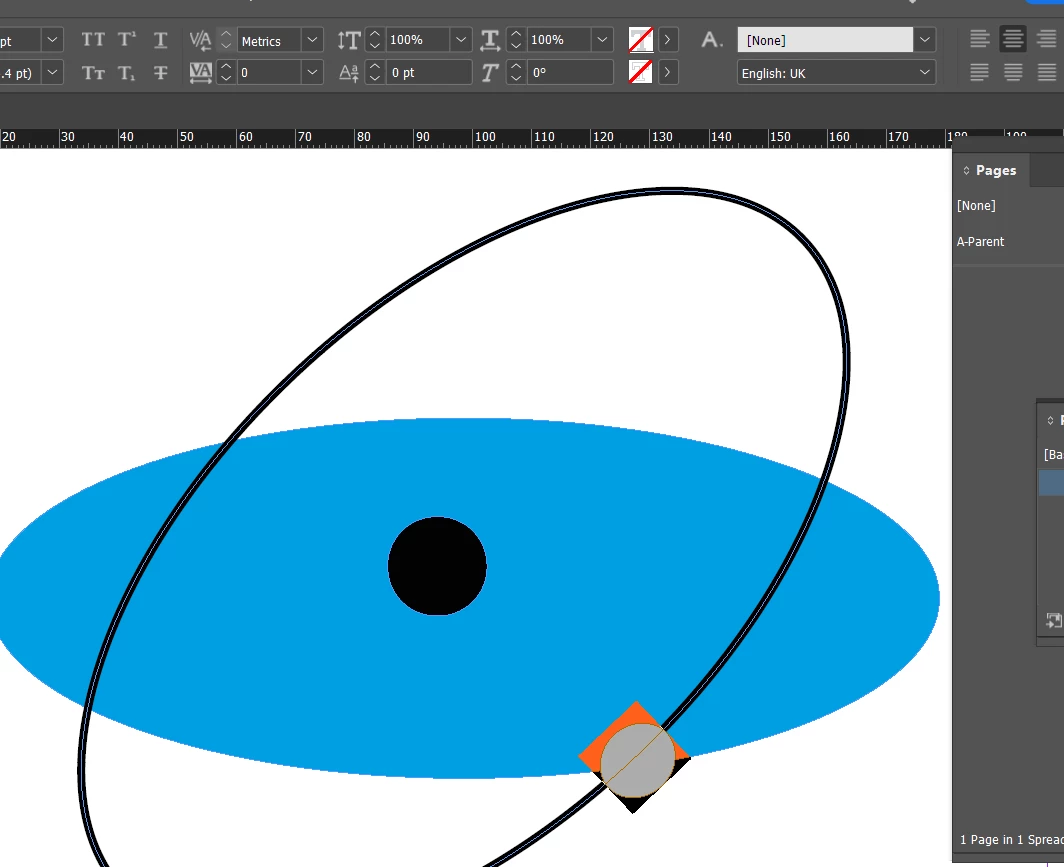Viewport: 1064px width, 867px height.
Task: Click the Vertical Scale icon
Action: 349,40
